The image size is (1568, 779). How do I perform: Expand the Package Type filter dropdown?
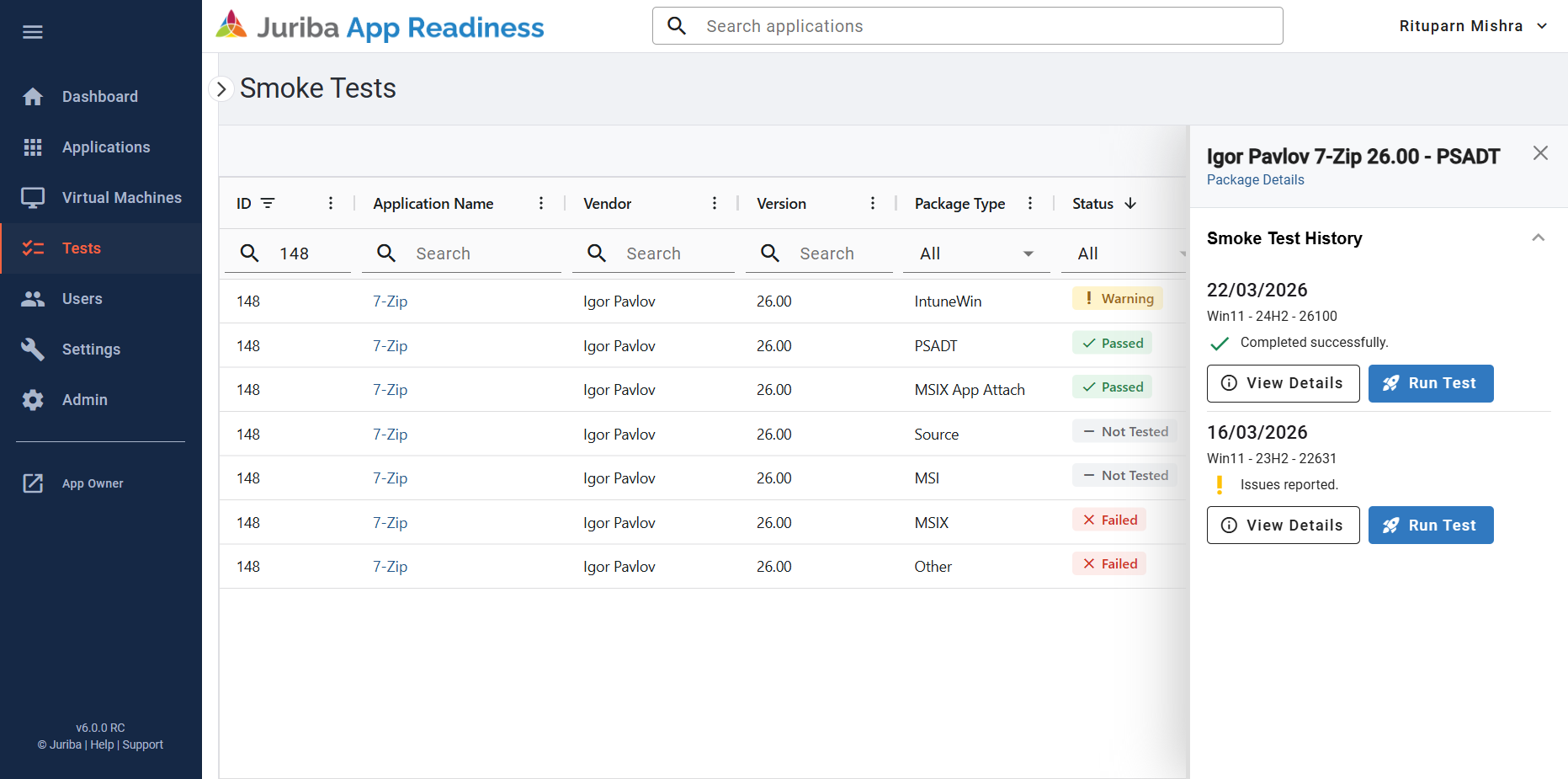tap(976, 253)
